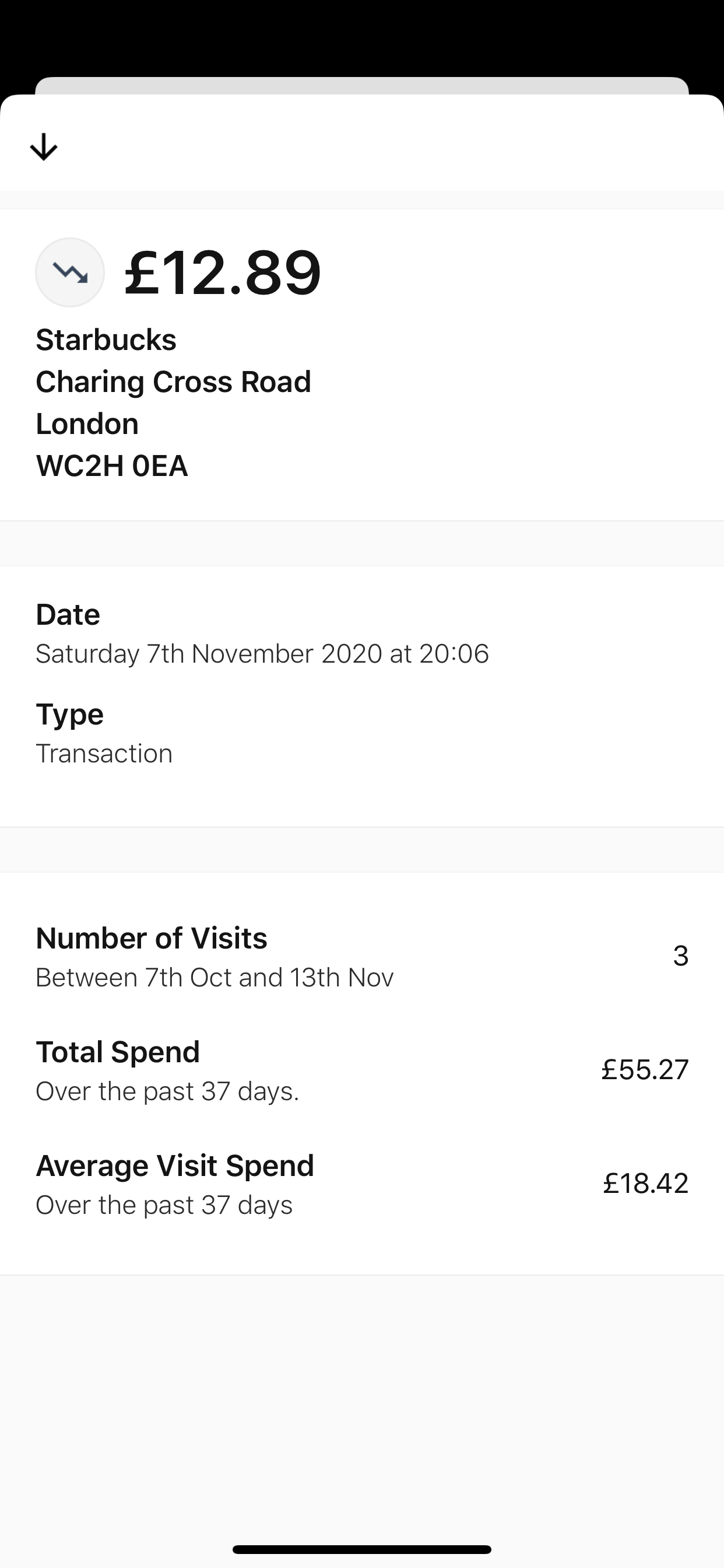Tap the London city line
The image size is (724, 1568).
87,423
